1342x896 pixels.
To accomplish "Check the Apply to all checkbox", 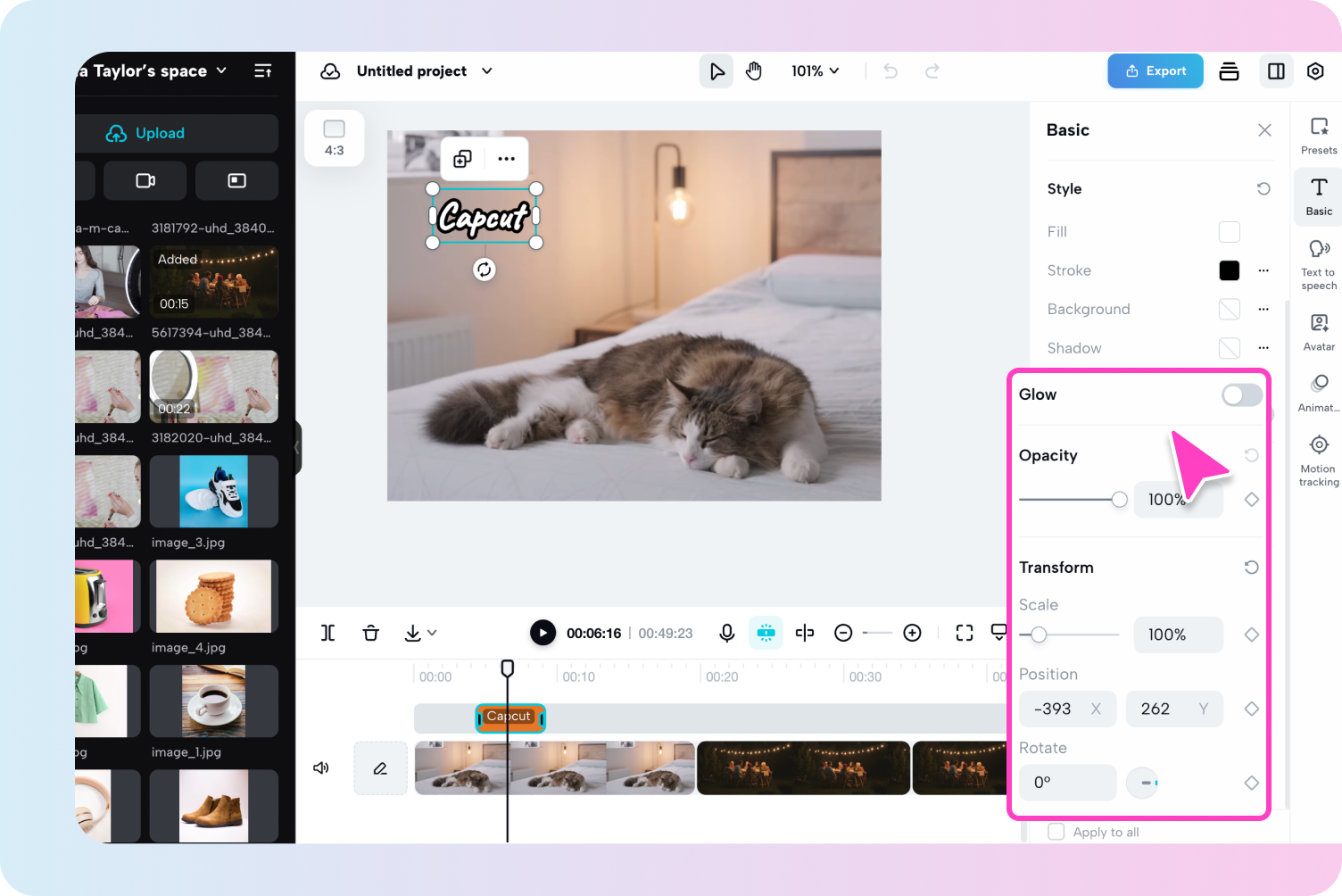I will click(1056, 832).
